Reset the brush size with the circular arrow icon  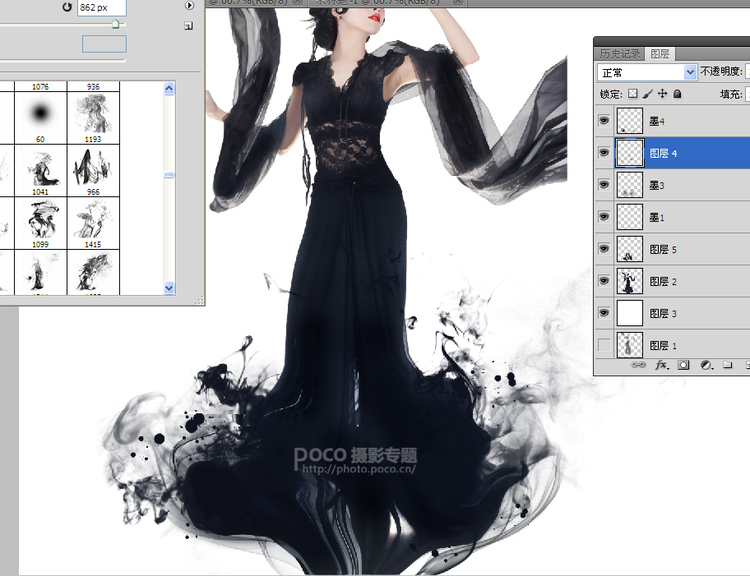point(67,7)
